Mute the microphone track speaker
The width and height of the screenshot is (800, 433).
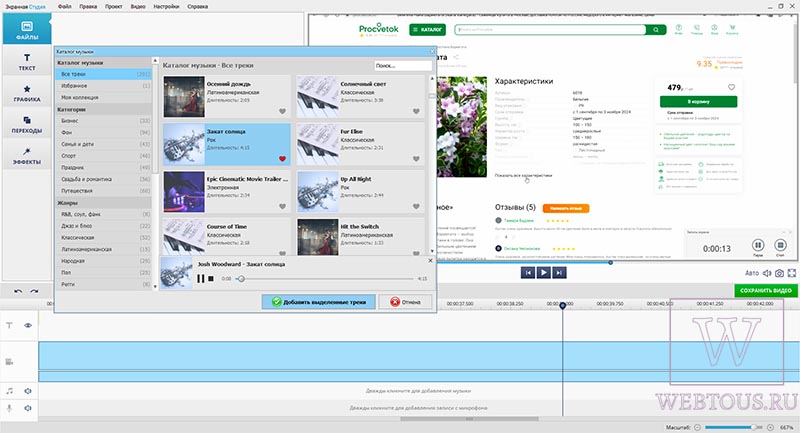coord(28,408)
